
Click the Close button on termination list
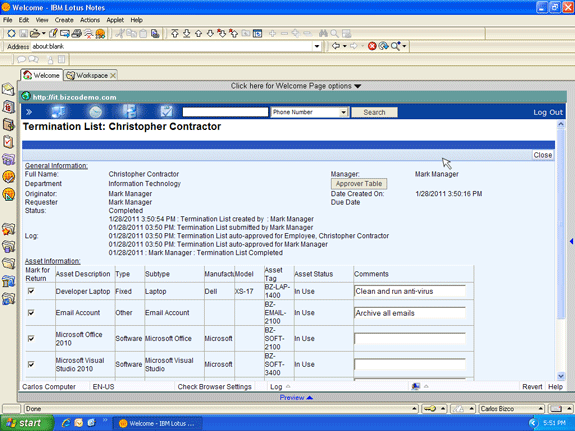coord(543,155)
